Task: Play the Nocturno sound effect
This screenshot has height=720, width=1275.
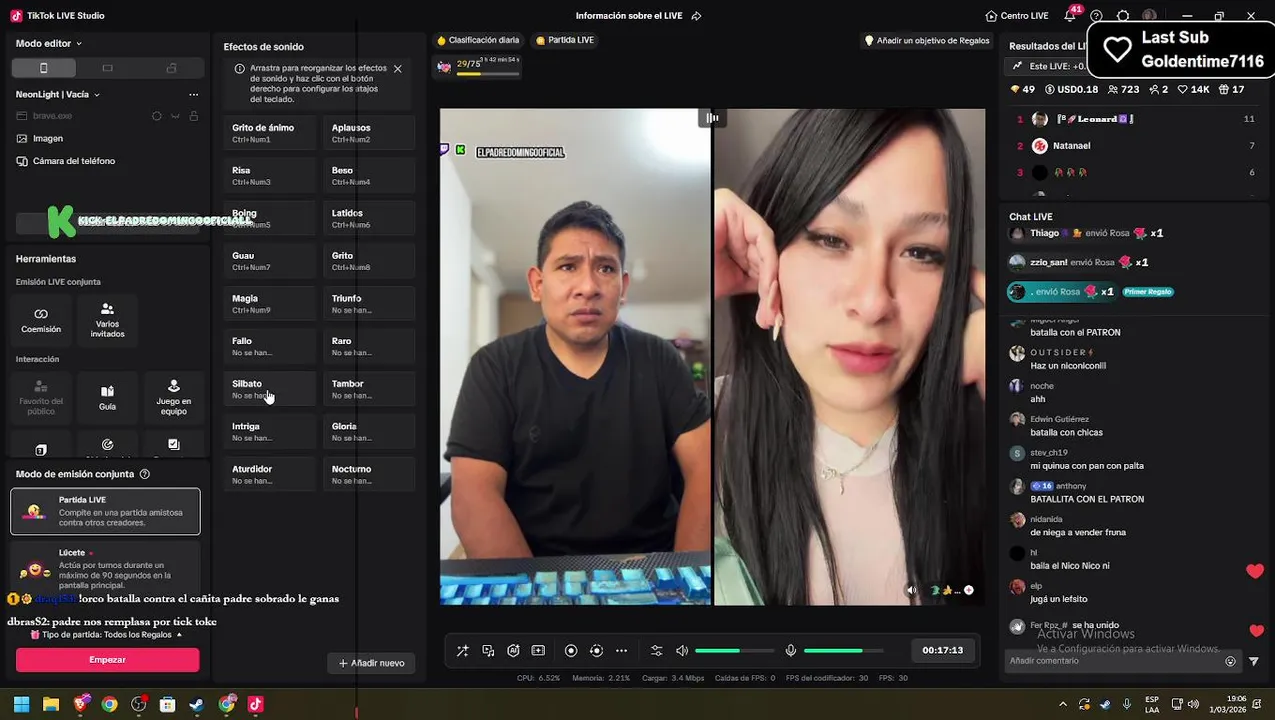Action: 369,474
